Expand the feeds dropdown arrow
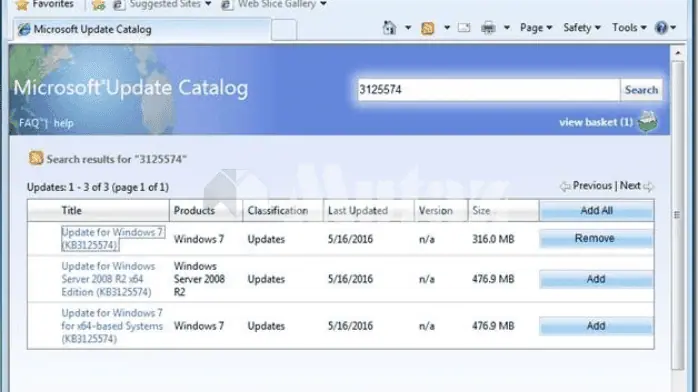The width and height of the screenshot is (698, 392). point(446,28)
